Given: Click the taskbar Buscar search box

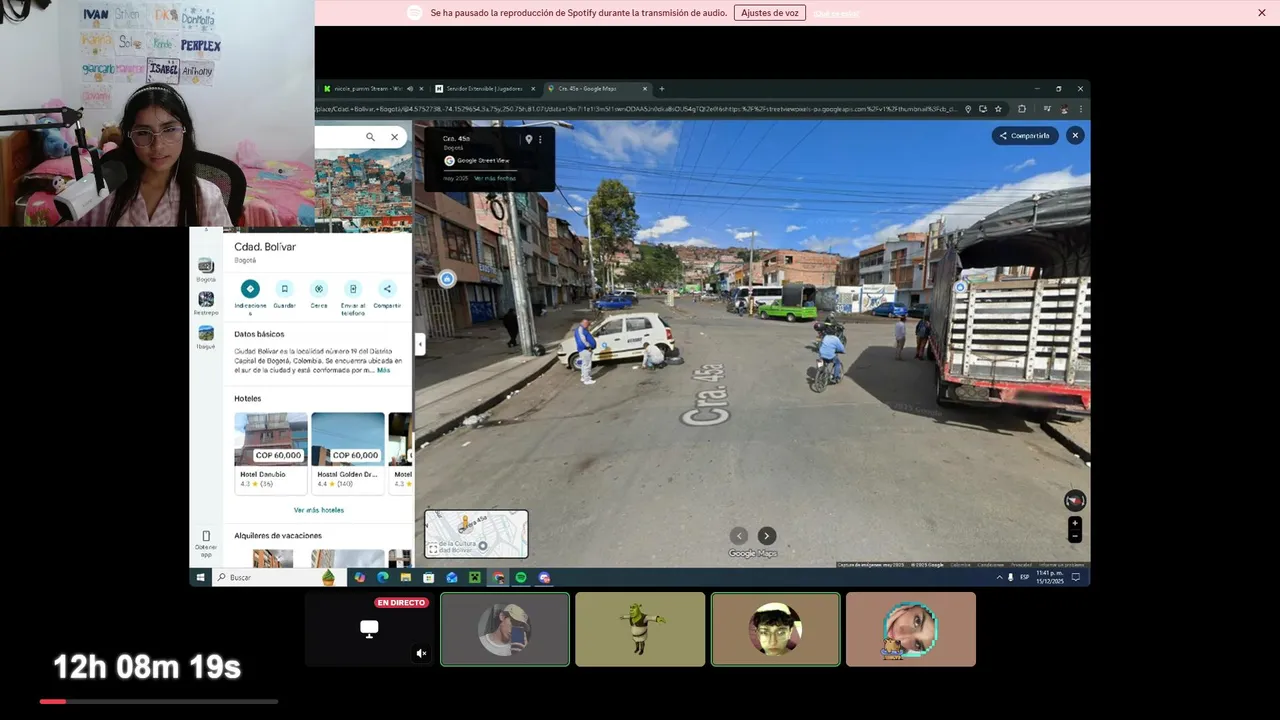Looking at the screenshot, I should click(x=277, y=577).
